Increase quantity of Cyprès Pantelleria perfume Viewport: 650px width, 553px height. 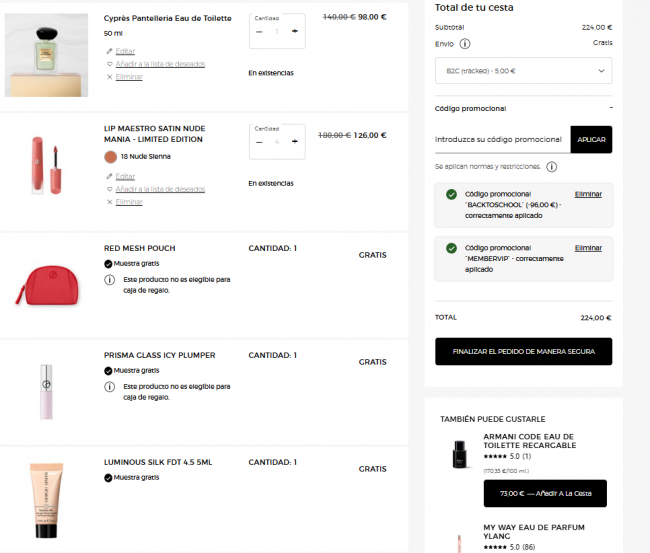[295, 31]
